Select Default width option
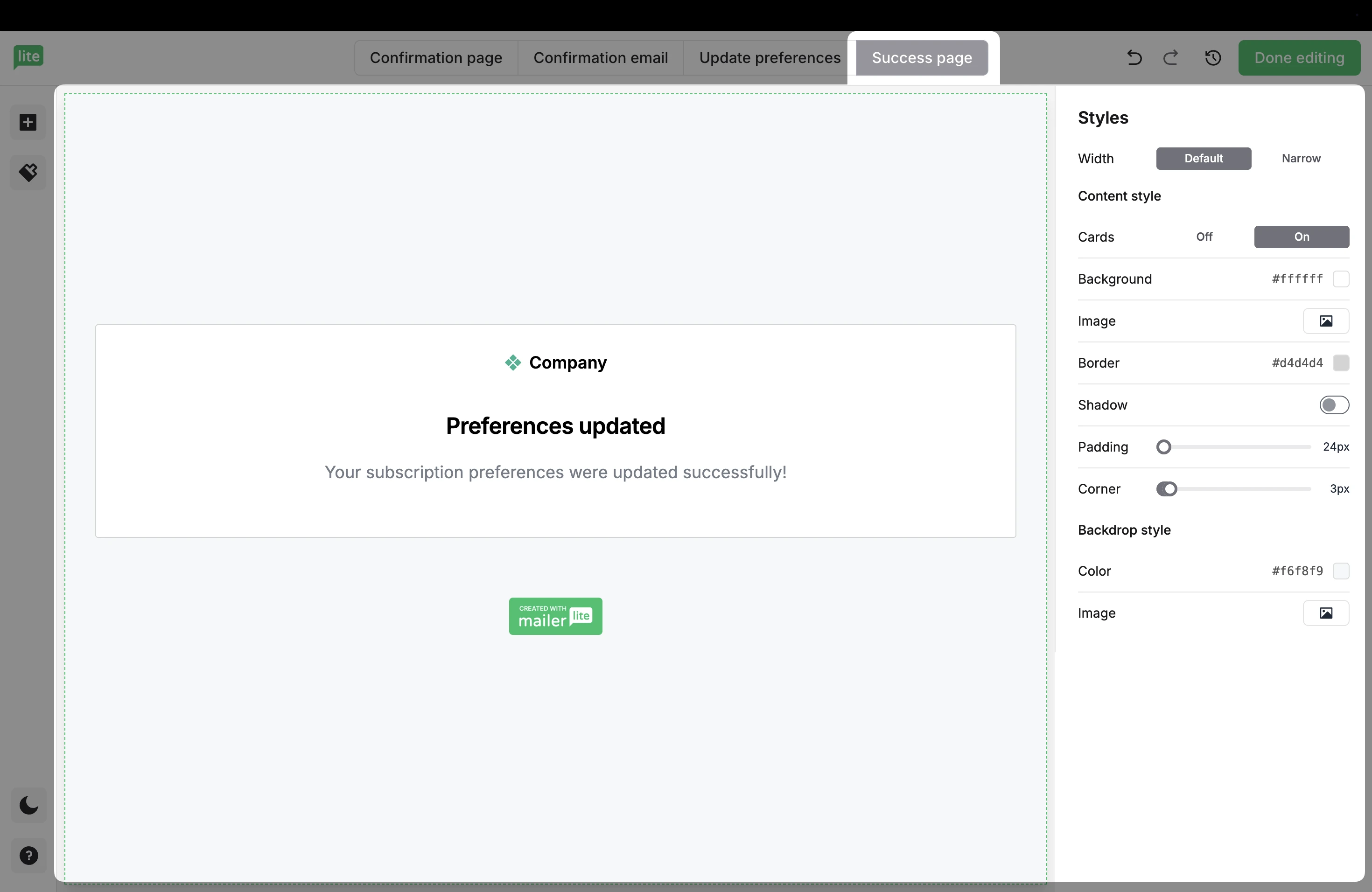1372x892 pixels. [x=1203, y=159]
